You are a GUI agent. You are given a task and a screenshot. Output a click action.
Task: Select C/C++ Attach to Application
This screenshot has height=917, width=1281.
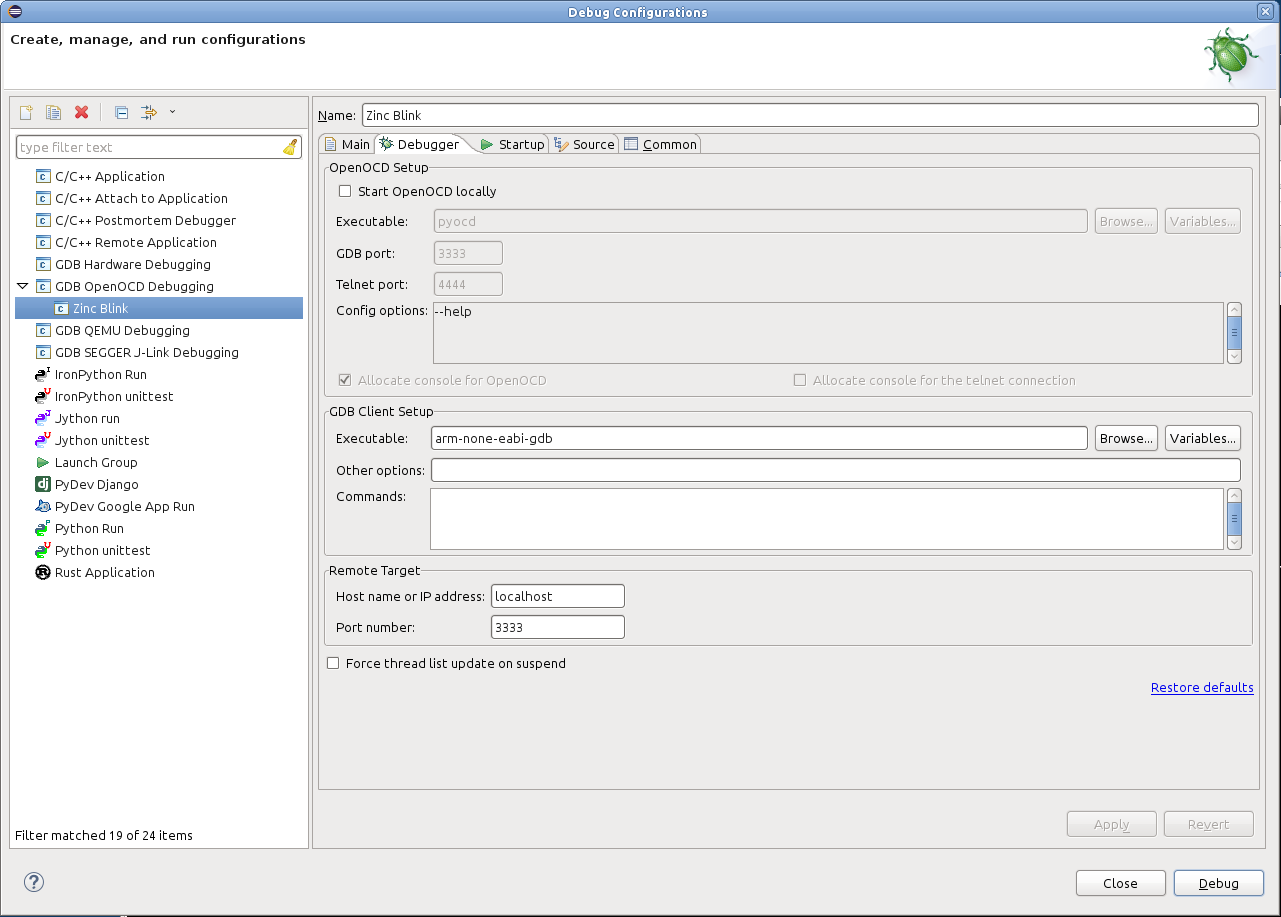coord(141,198)
